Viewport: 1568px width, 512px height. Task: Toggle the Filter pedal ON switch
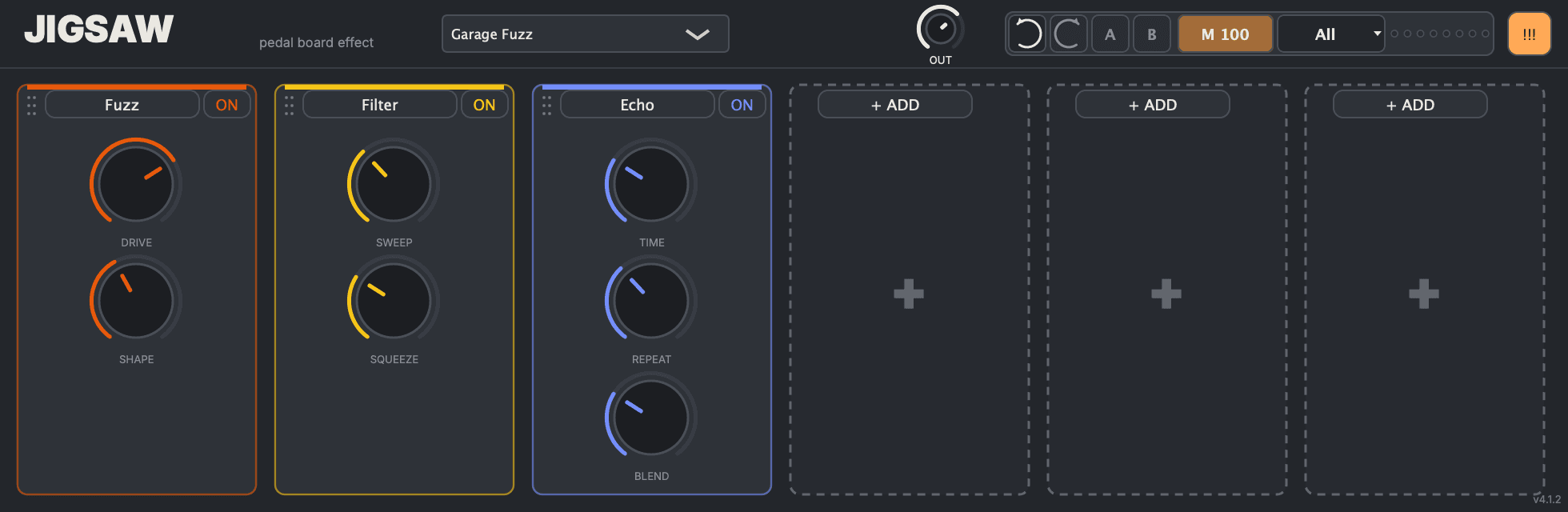[484, 105]
